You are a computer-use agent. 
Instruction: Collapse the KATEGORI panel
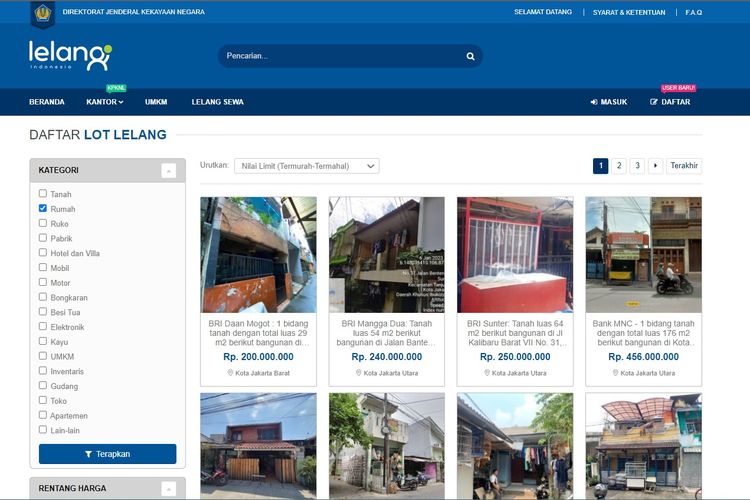pos(168,170)
